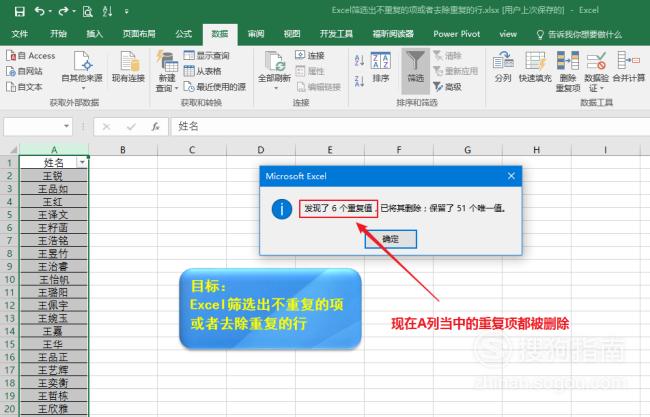
Task: Open the 新建查询 dropdown
Action: point(167,70)
